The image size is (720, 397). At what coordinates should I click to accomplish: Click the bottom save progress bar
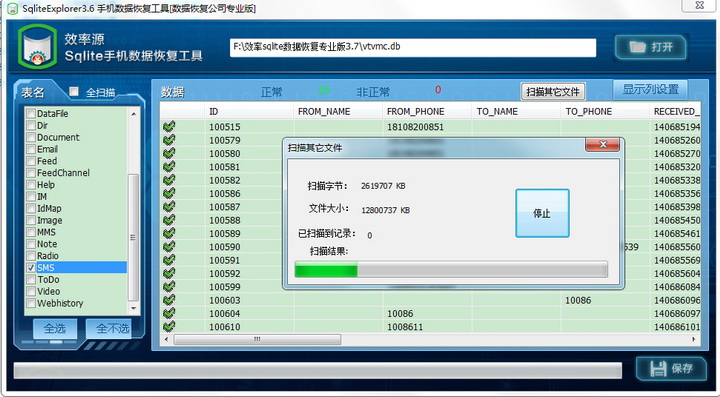pyautogui.click(x=318, y=370)
